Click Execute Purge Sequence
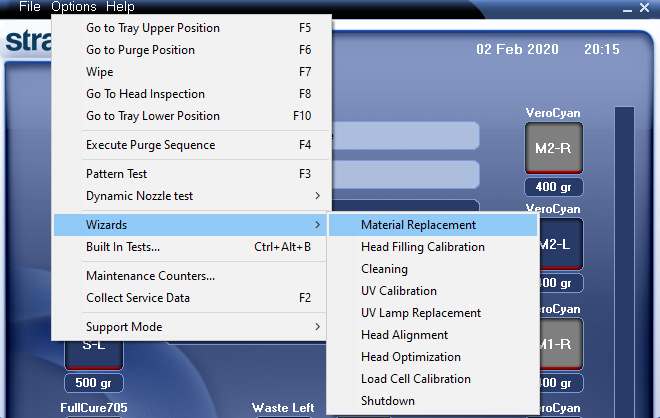This screenshot has height=418, width=660. click(150, 145)
